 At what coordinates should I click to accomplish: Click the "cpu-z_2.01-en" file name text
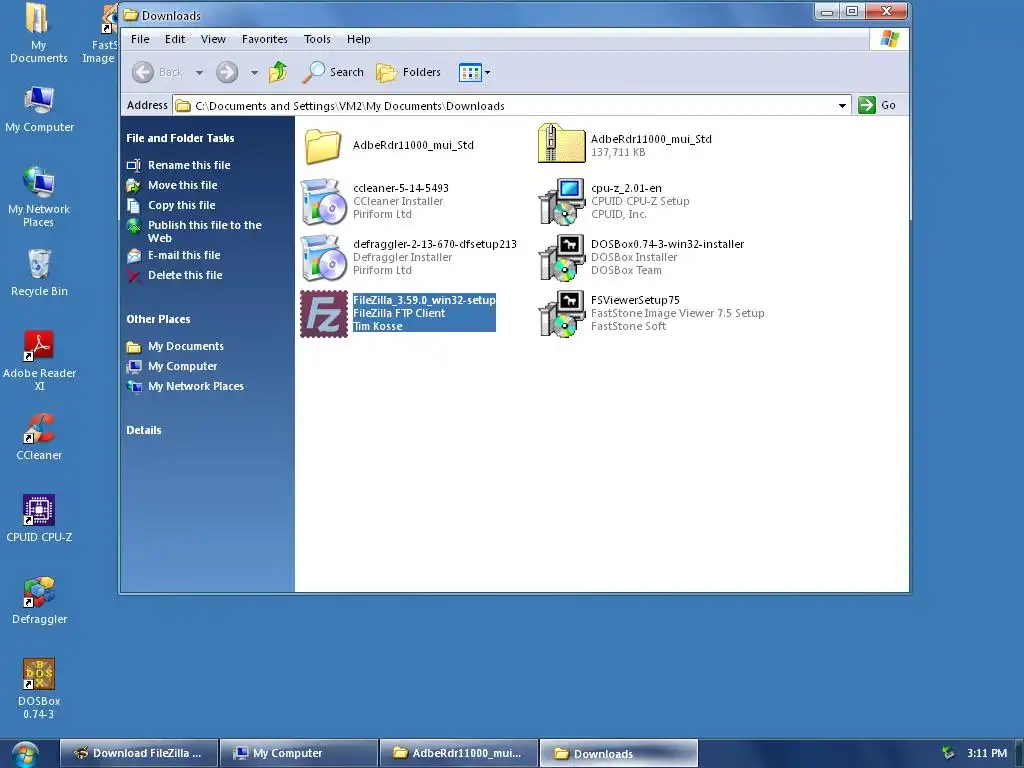coord(626,188)
